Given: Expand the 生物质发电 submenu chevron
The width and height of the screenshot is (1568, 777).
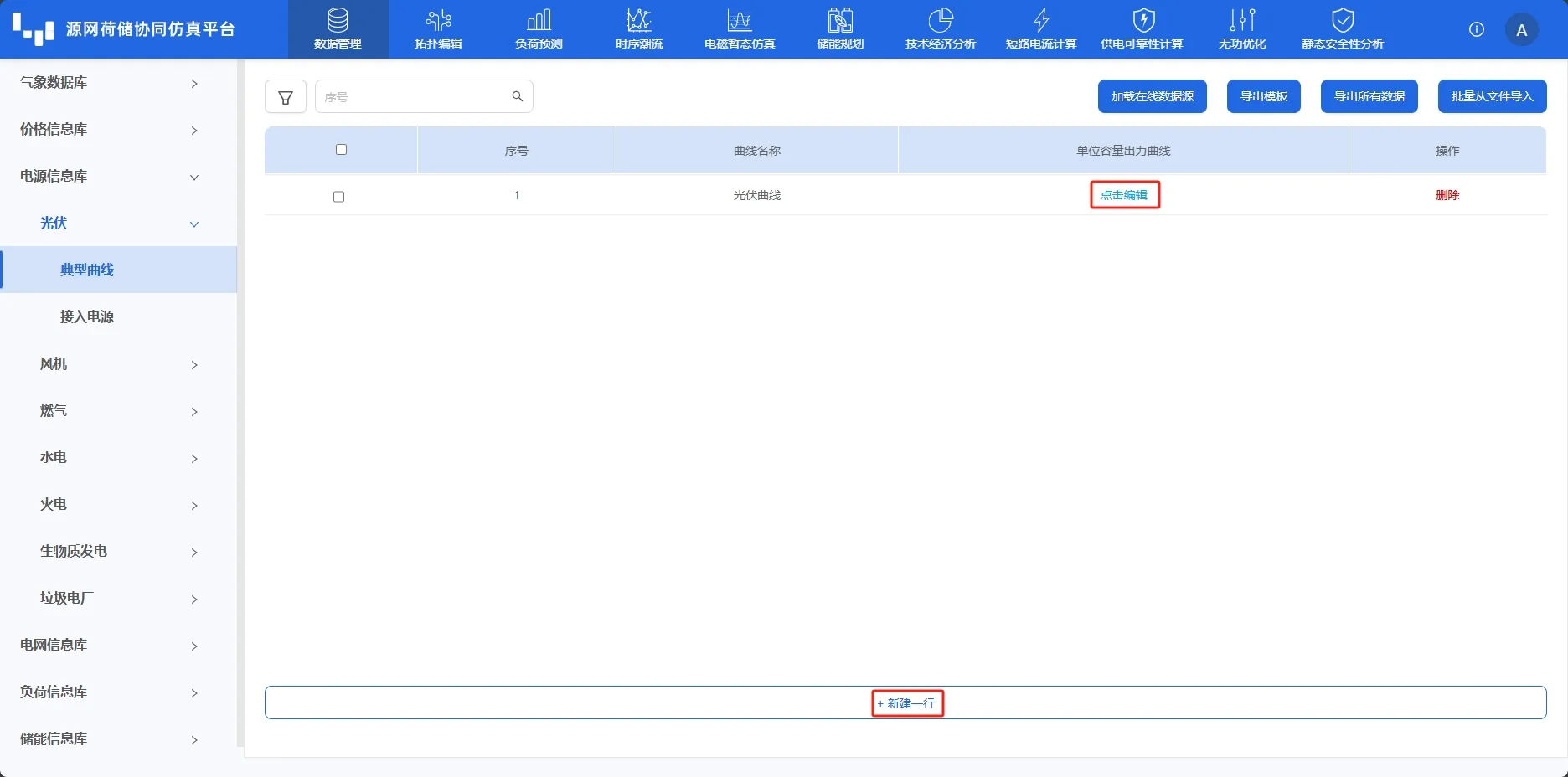Looking at the screenshot, I should click(194, 552).
